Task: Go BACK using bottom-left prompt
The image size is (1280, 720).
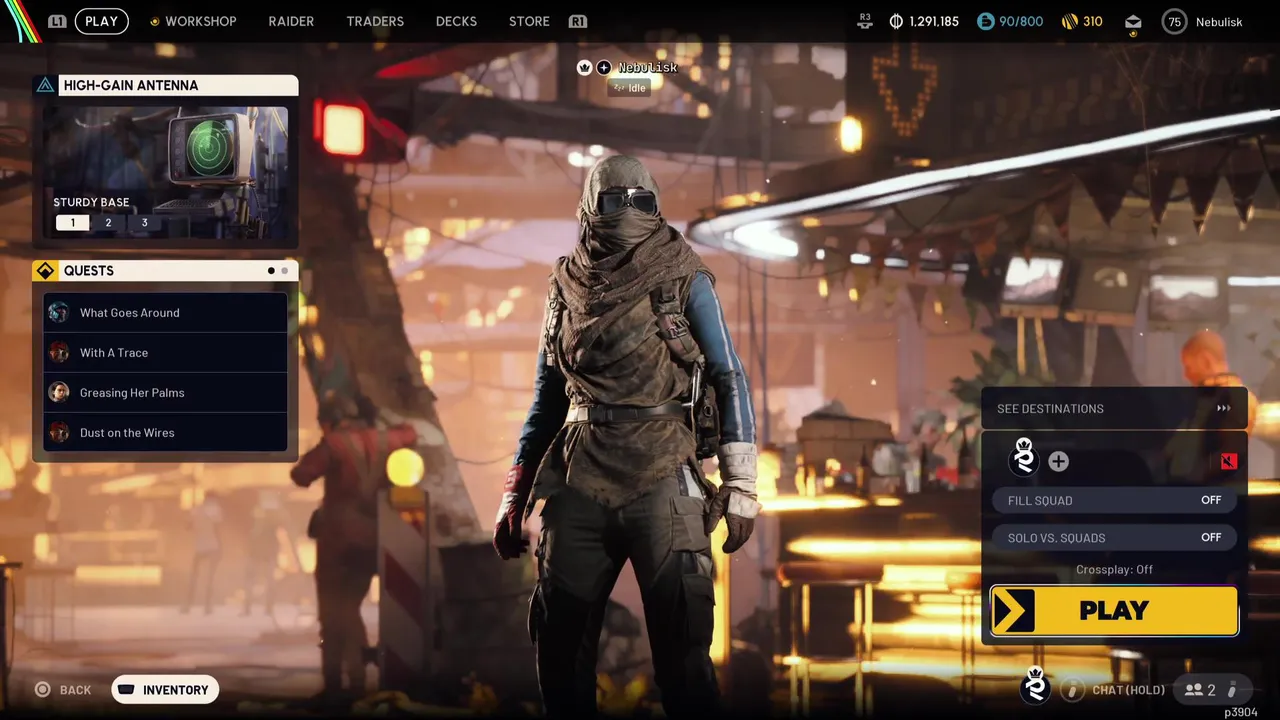Action: 75,690
